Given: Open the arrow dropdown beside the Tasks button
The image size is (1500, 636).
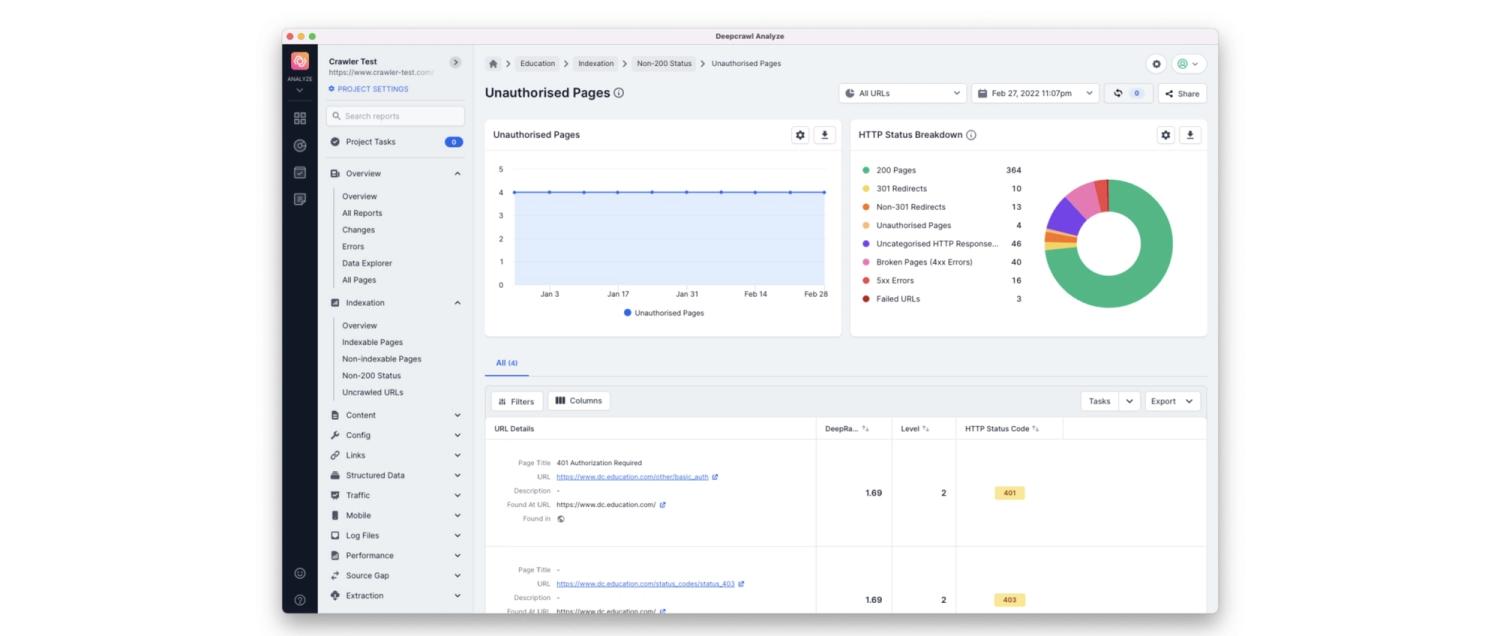Looking at the screenshot, I should 1130,401.
